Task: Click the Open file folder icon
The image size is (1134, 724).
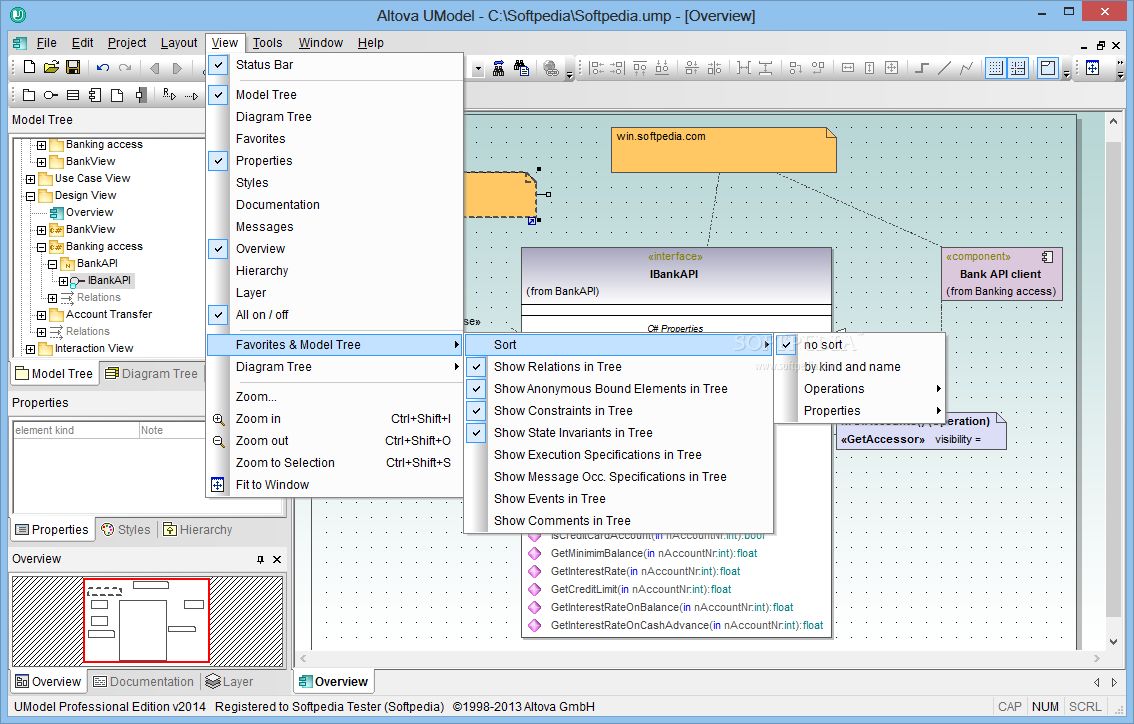Action: pyautogui.click(x=51, y=67)
